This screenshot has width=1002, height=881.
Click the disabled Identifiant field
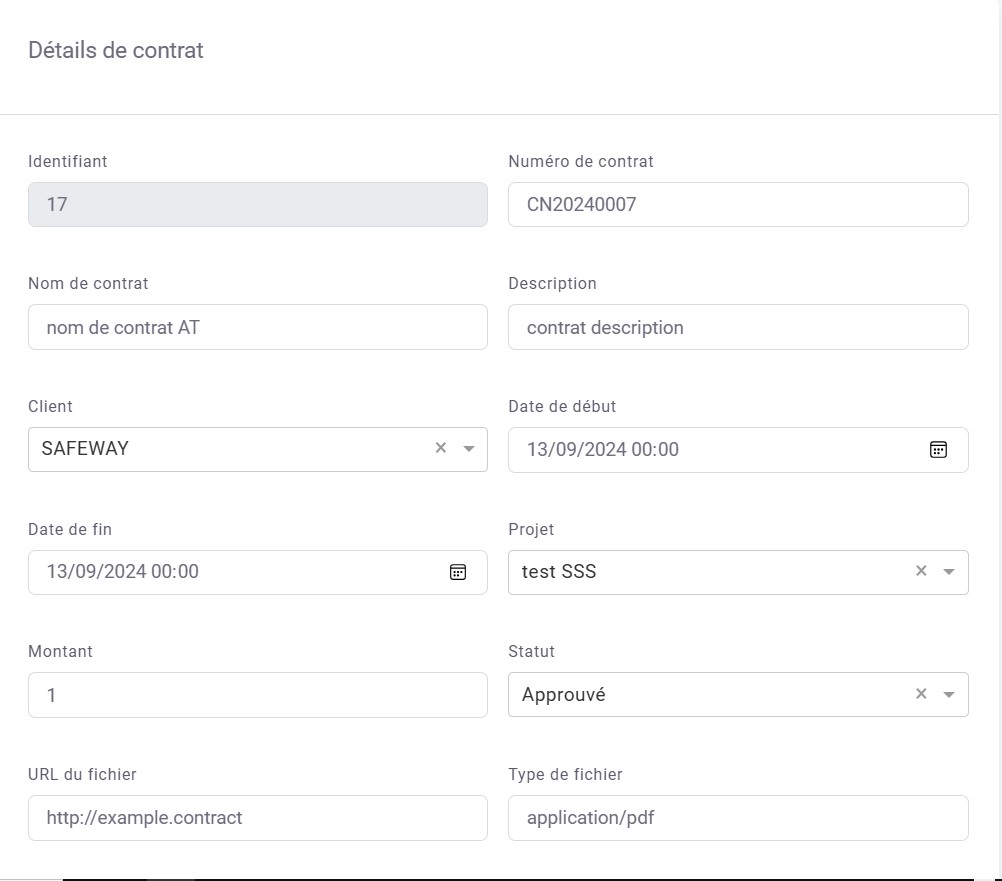click(257, 205)
